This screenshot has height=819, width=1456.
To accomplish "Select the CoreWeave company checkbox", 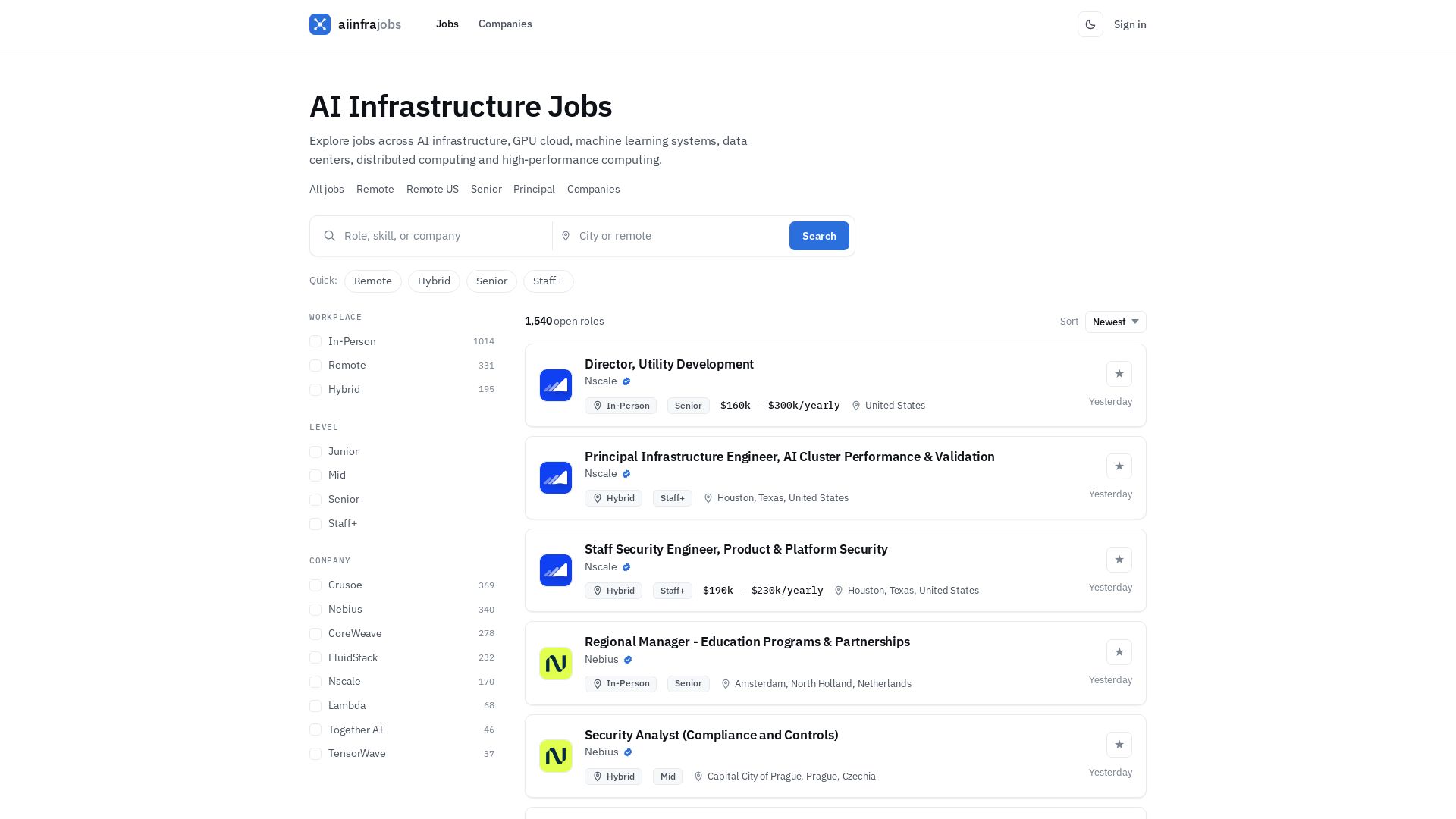I will click(x=315, y=634).
